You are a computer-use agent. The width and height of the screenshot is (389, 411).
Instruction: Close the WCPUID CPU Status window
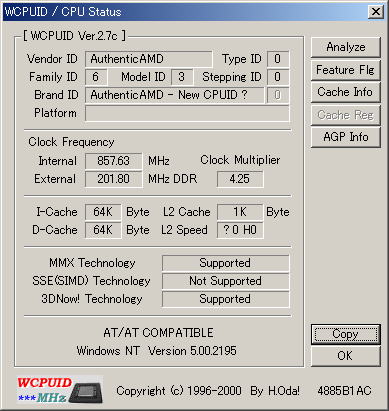[375, 12]
